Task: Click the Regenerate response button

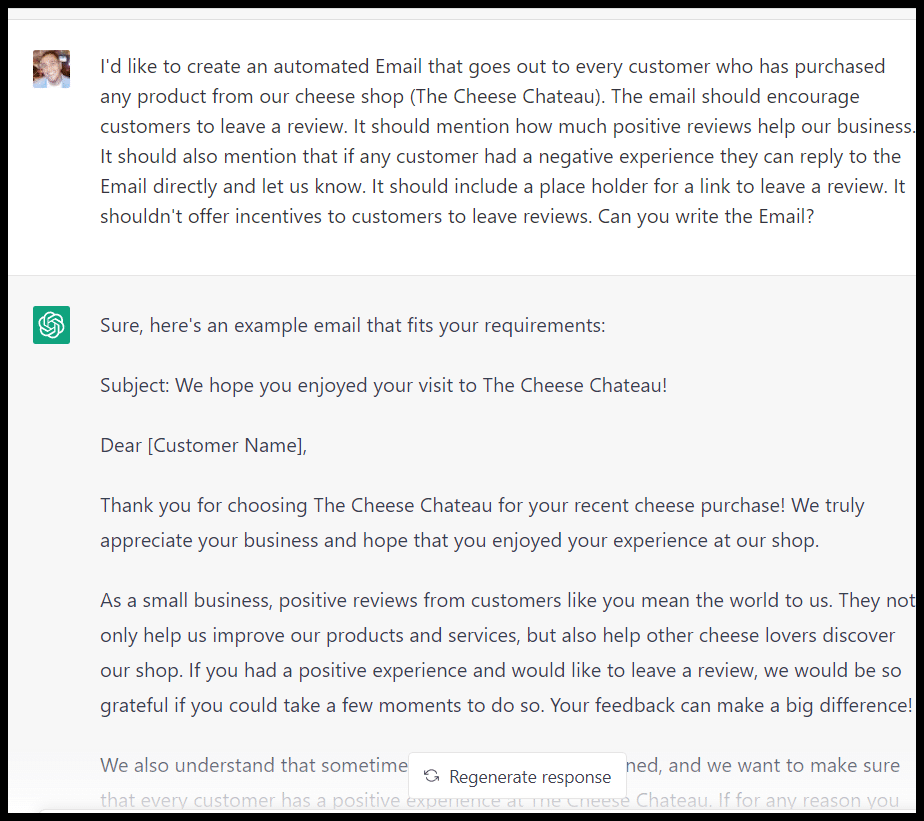Action: pos(517,776)
